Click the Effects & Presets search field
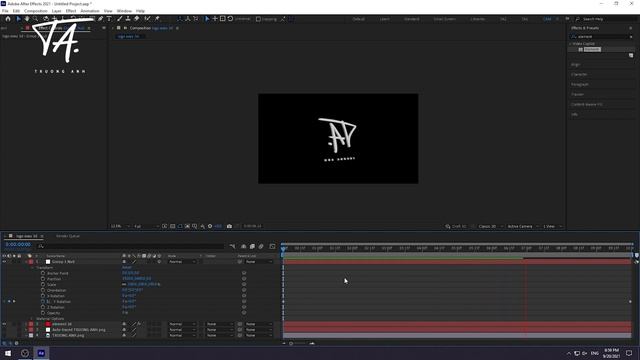Screen dimensions: 640x360 (602, 37)
